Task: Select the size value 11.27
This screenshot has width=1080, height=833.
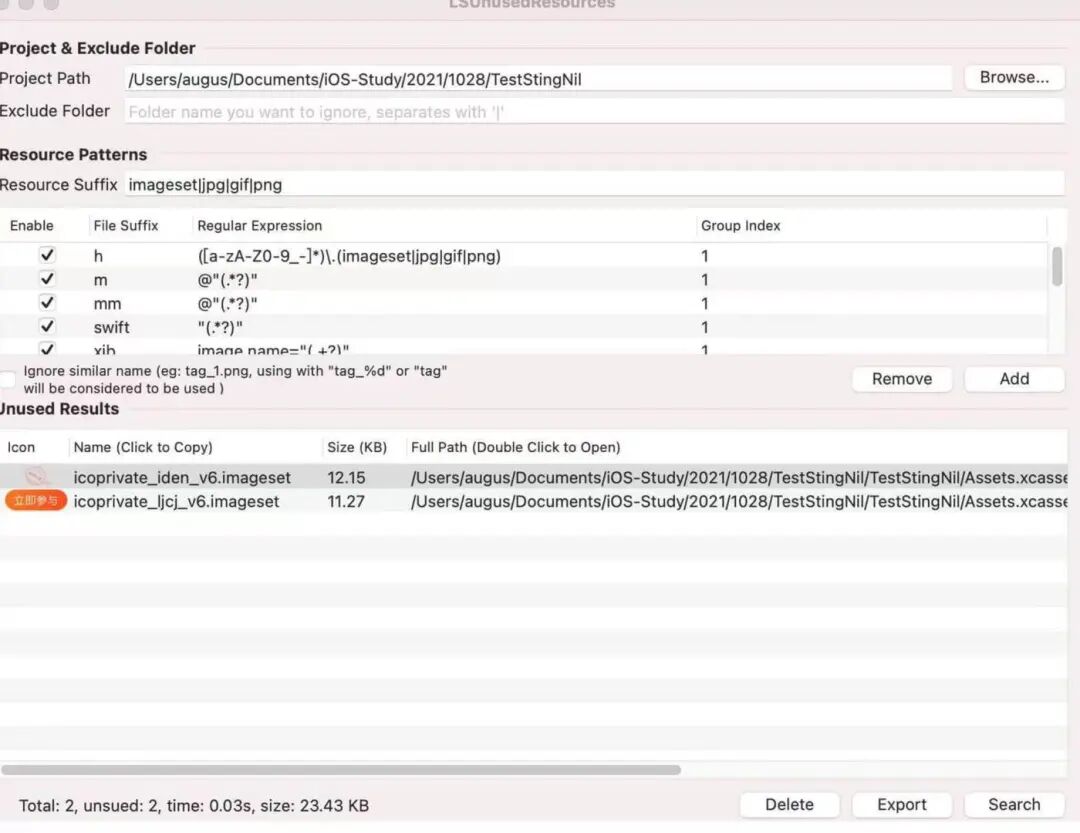Action: pos(346,502)
